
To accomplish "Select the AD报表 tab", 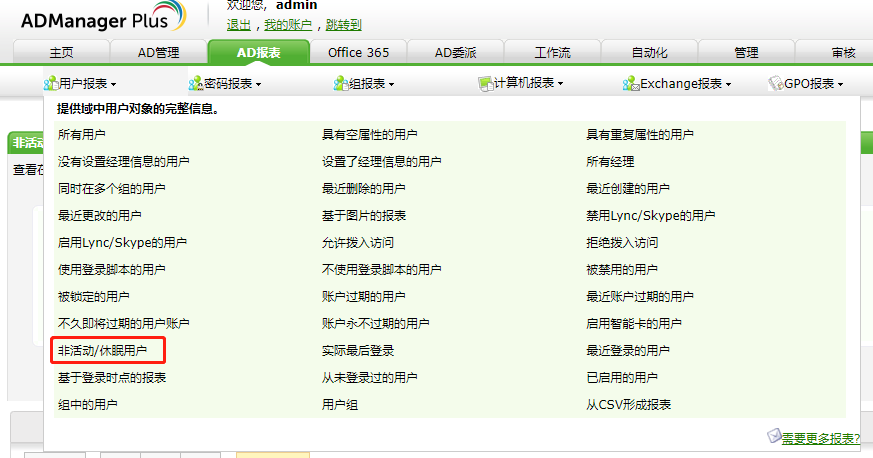I will point(258,52).
